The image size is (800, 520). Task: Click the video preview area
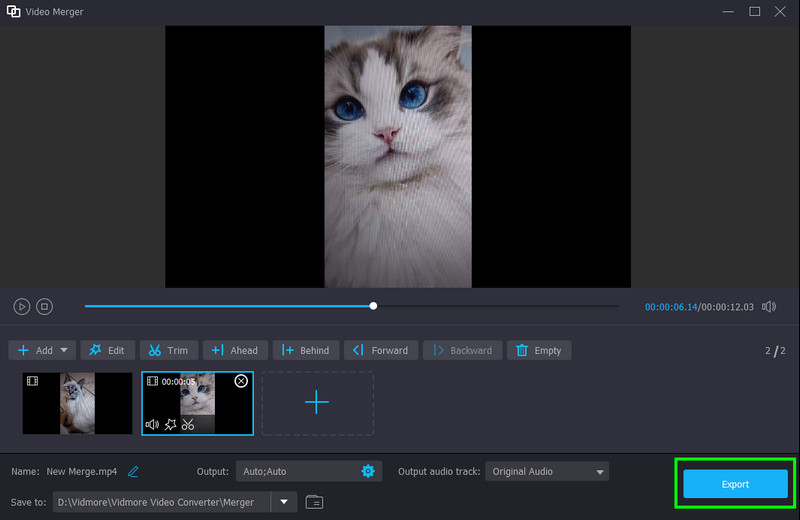(398, 157)
